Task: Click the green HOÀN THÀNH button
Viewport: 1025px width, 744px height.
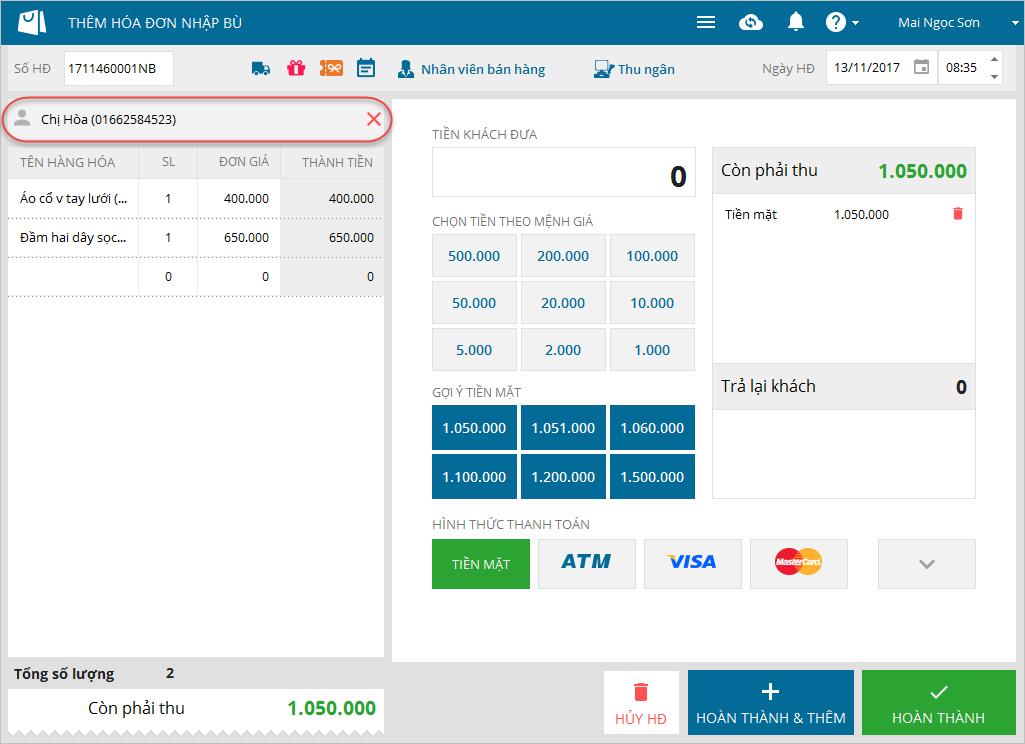Action: (x=938, y=703)
